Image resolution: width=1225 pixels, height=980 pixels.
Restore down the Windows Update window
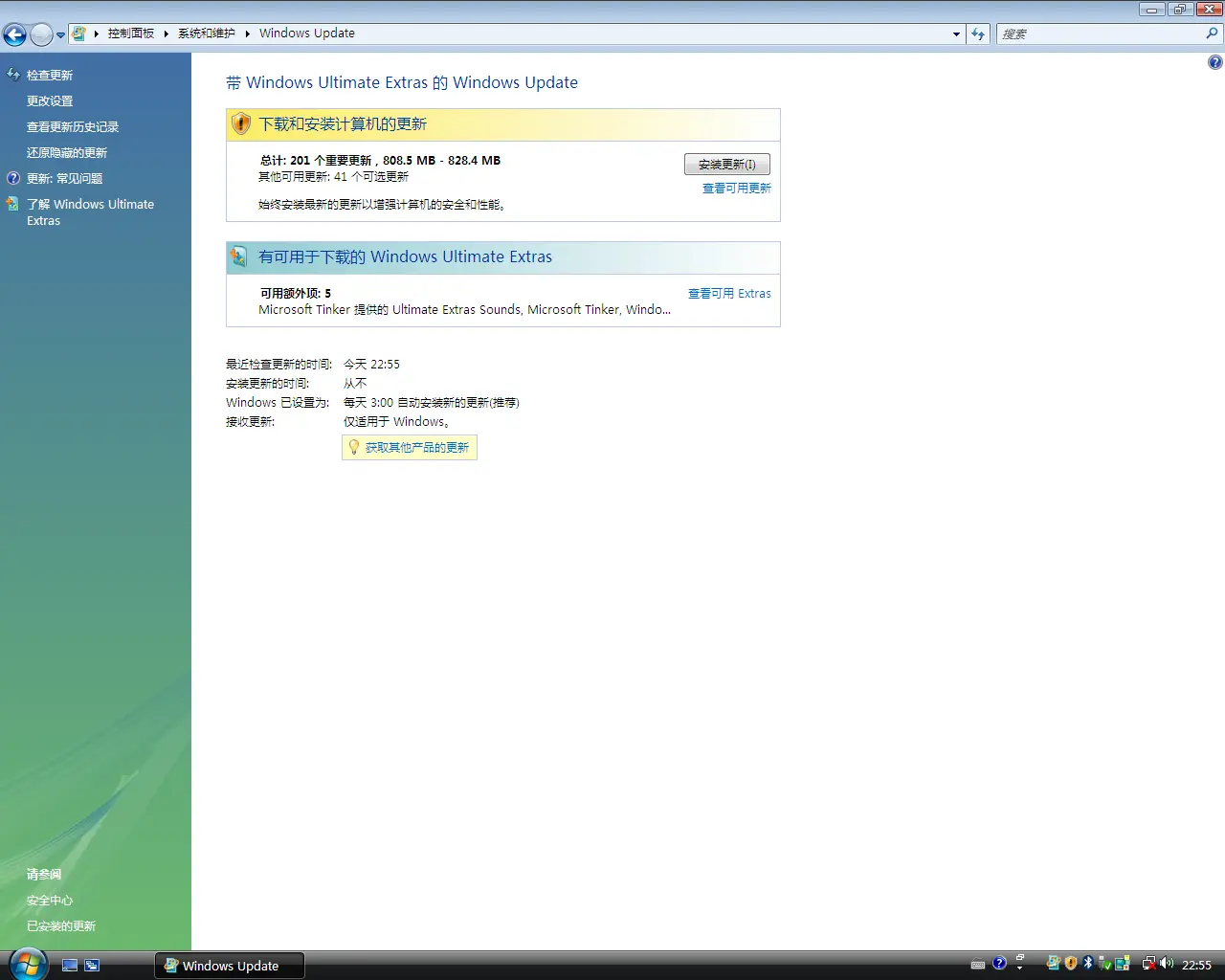pyautogui.click(x=1179, y=9)
